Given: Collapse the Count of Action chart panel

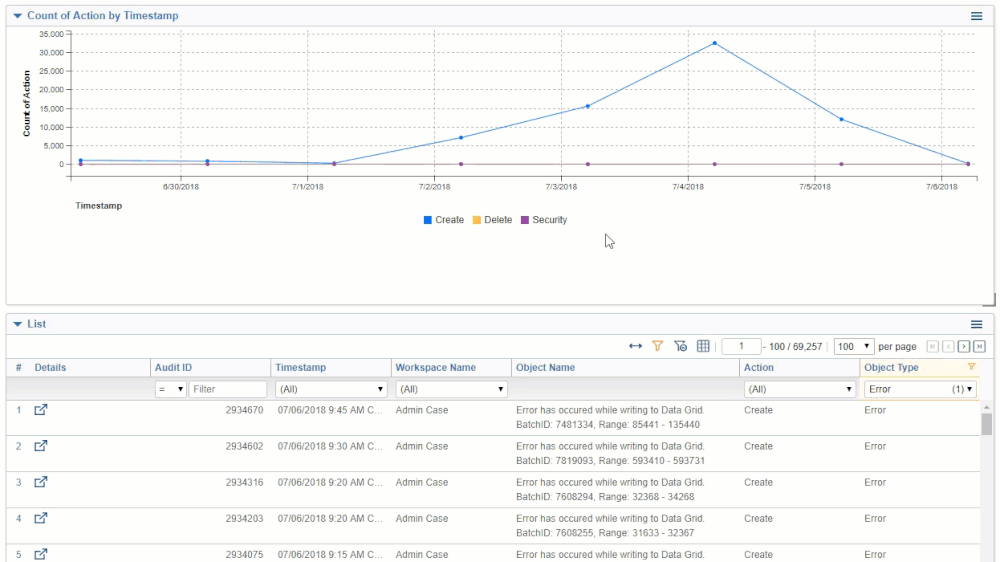Looking at the screenshot, I should [x=17, y=16].
